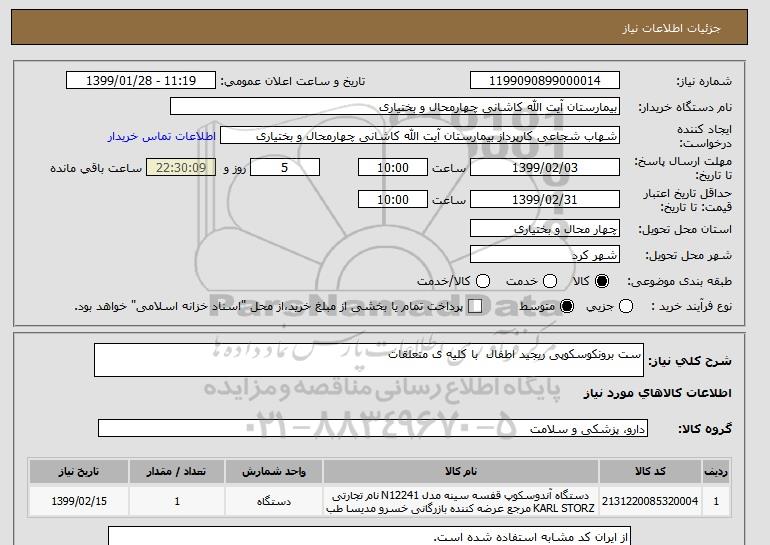
Task: Click the announcement date field 1399/01/28 - 11:19
Action: pos(141,81)
